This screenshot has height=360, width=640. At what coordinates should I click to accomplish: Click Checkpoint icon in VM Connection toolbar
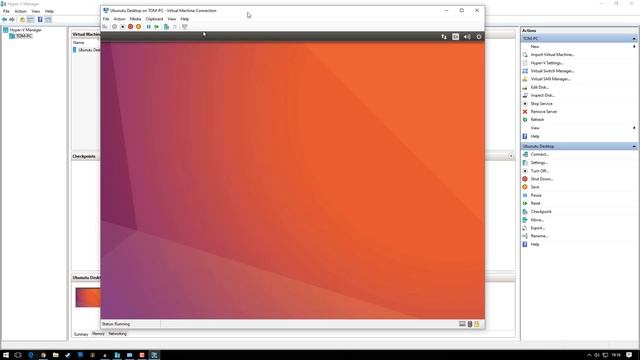(167, 27)
